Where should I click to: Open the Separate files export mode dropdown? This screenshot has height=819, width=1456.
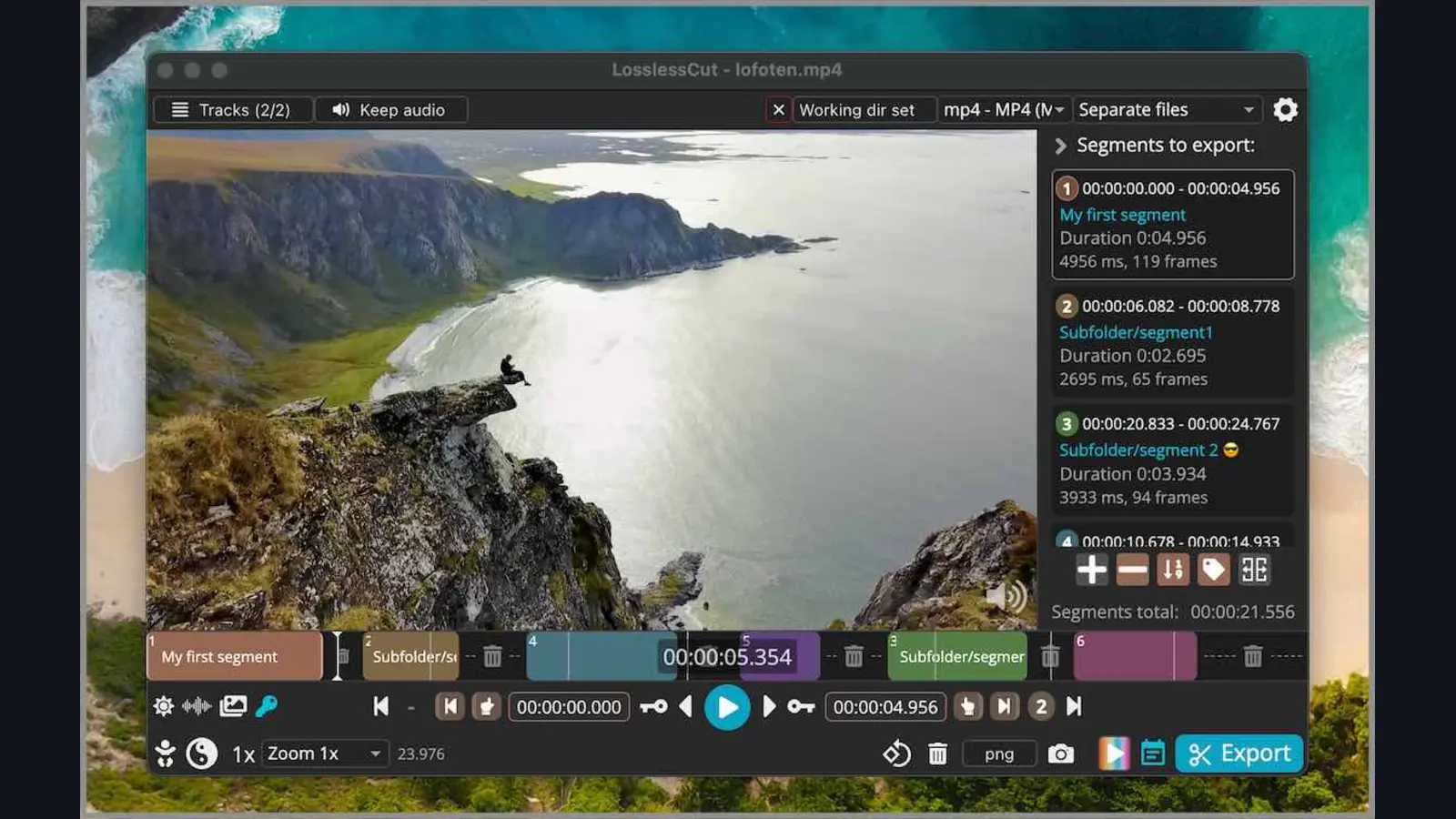[1168, 110]
